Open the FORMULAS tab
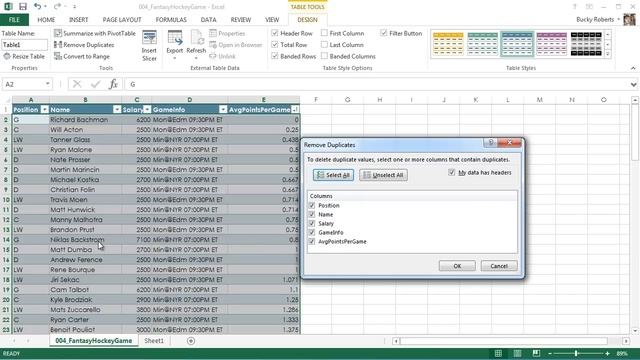The width and height of the screenshot is (640, 360). click(171, 20)
